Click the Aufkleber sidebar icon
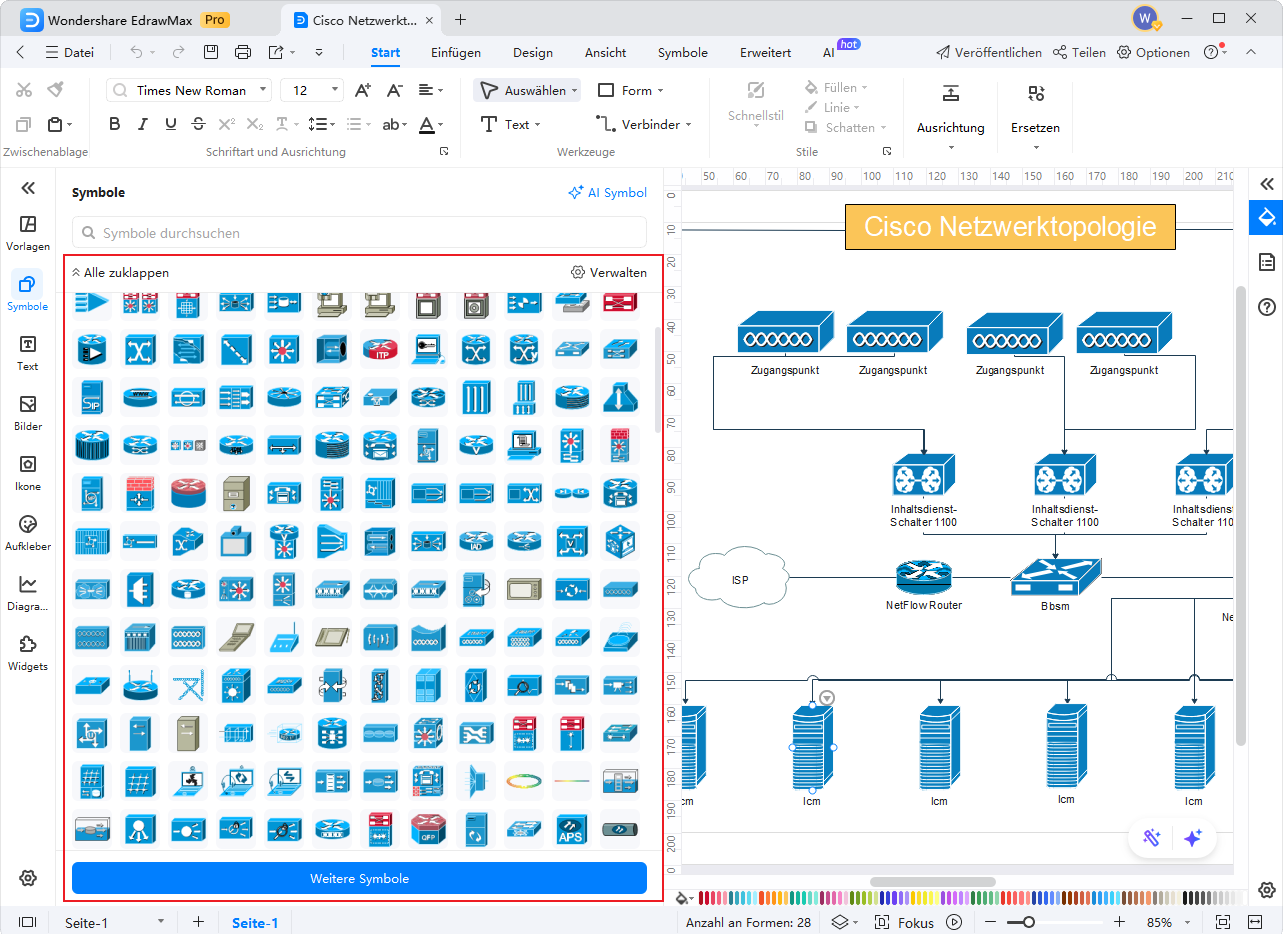Image resolution: width=1283 pixels, height=934 pixels. pyautogui.click(x=28, y=533)
